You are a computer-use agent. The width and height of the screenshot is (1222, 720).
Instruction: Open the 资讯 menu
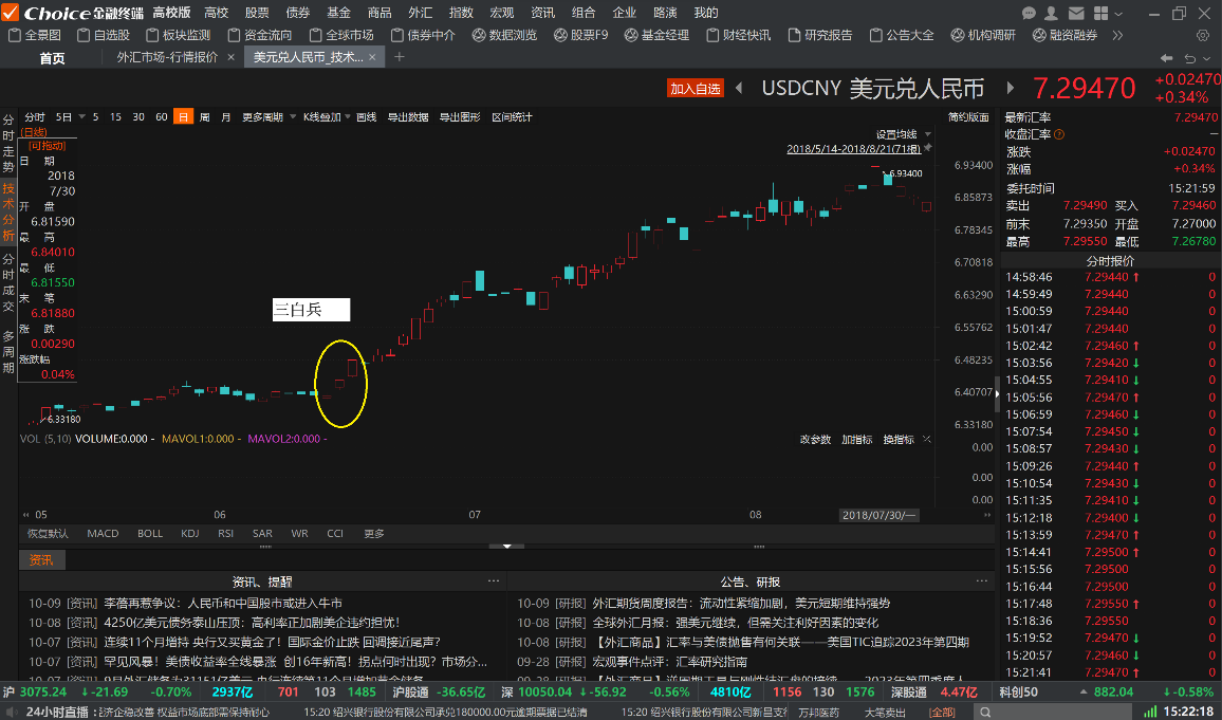tap(542, 13)
